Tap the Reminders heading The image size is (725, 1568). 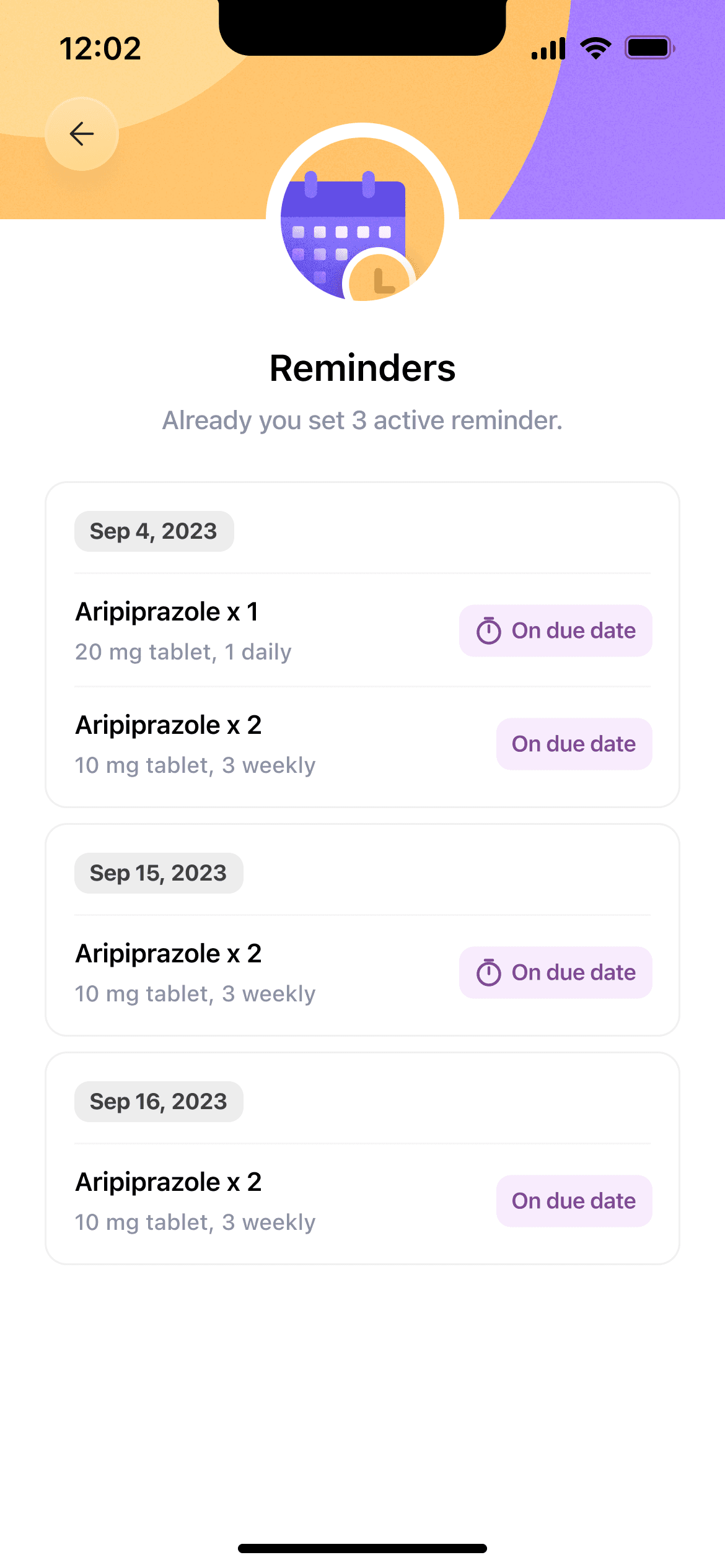click(362, 368)
